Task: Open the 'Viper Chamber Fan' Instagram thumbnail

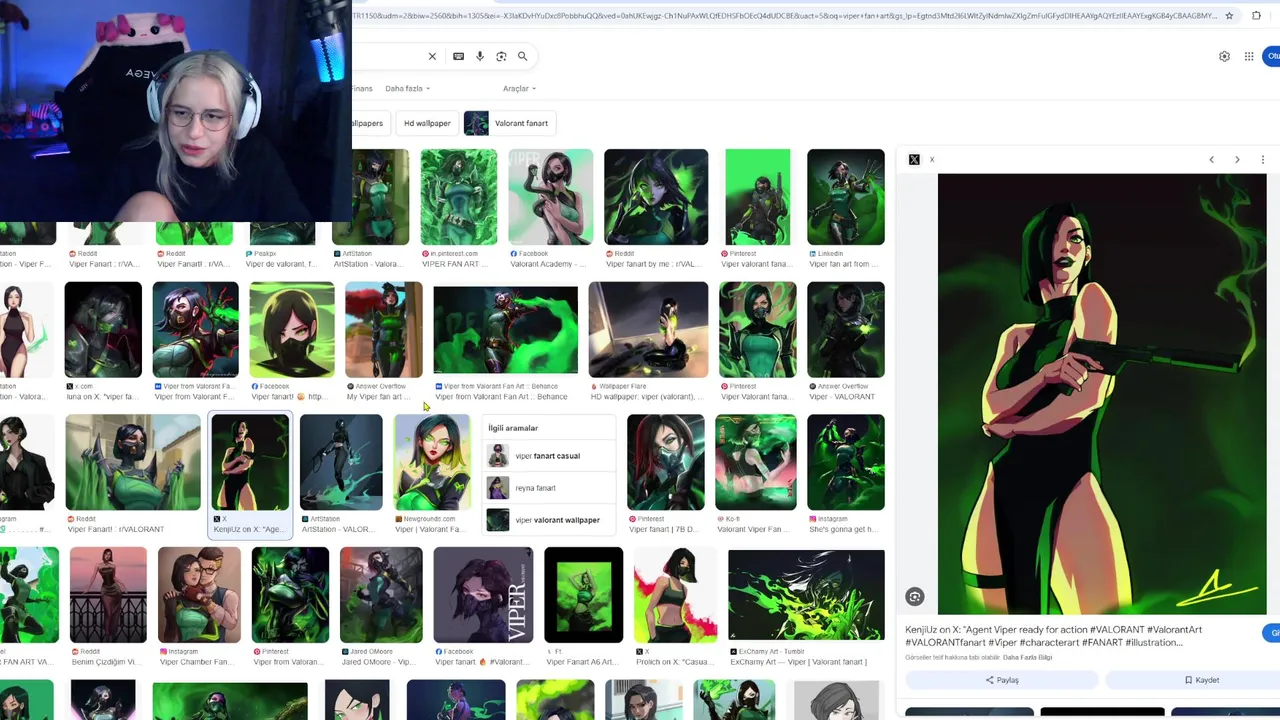Action: [x=199, y=595]
